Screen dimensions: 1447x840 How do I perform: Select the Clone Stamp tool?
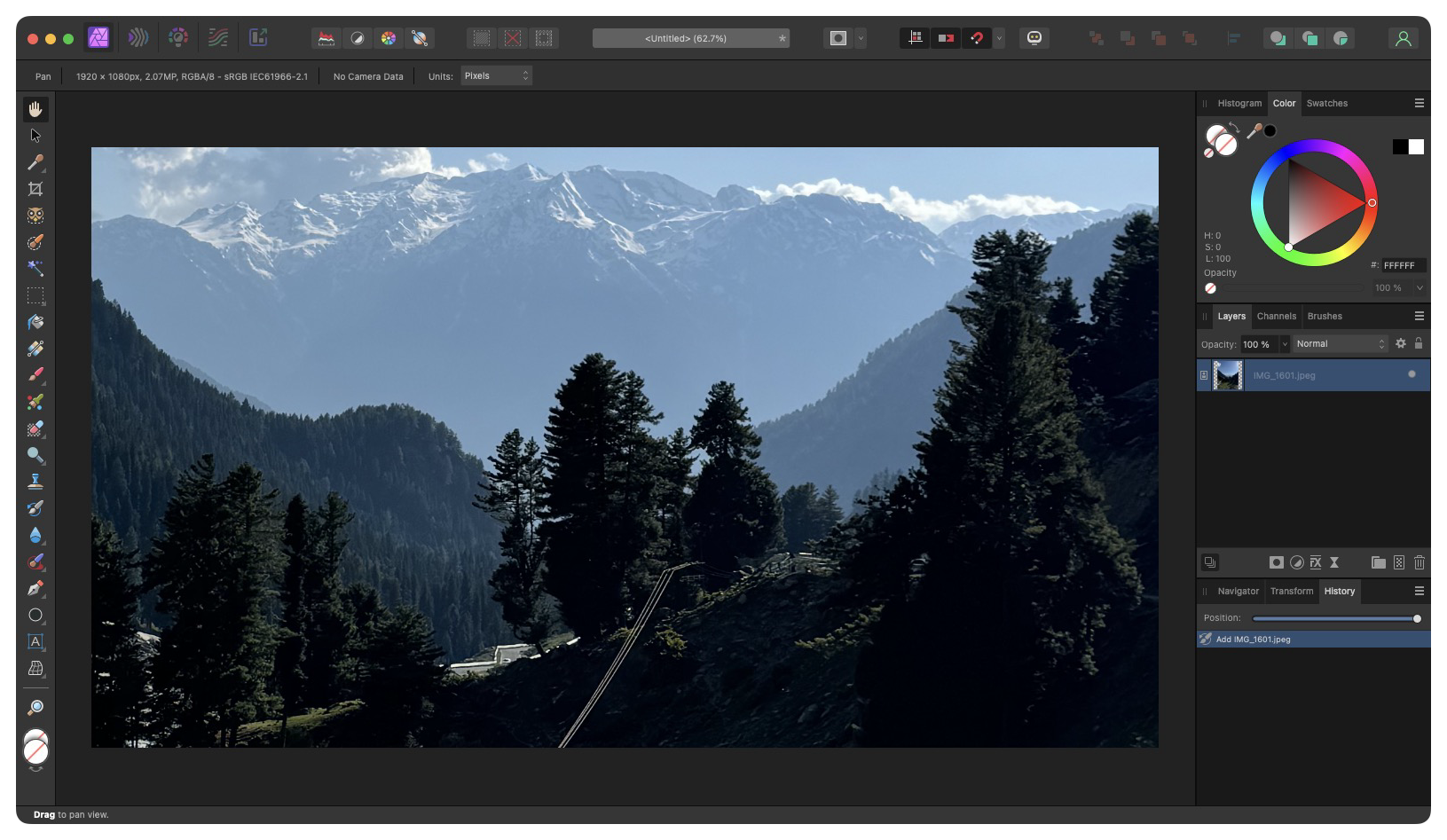coord(35,480)
